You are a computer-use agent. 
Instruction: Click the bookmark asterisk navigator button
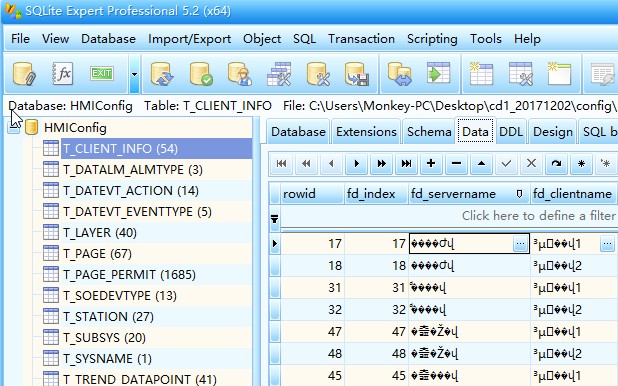click(581, 163)
